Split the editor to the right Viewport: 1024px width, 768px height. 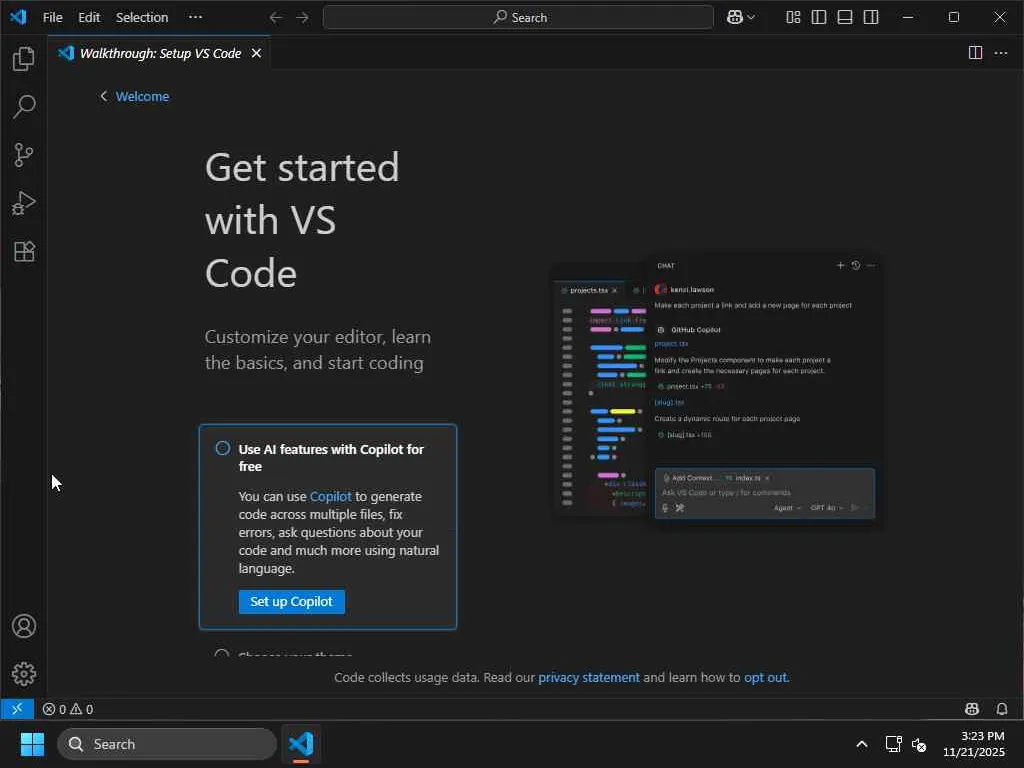(975, 53)
